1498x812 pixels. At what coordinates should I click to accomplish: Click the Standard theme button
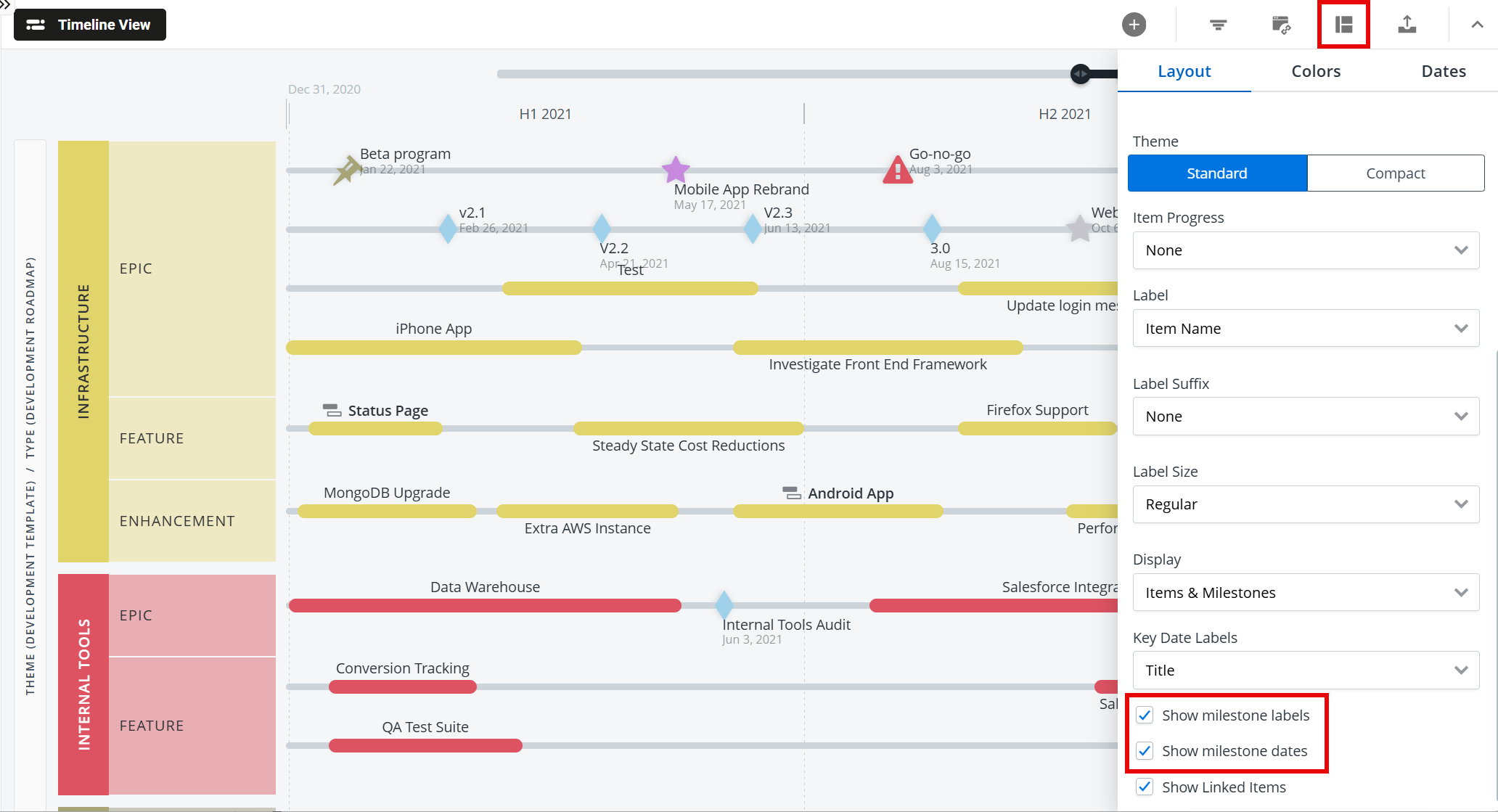point(1217,173)
